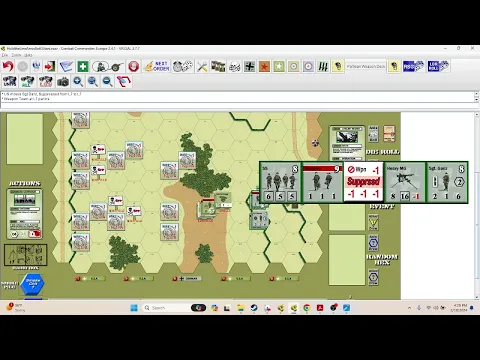Select the blue French roundel faction icon
This screenshot has height=360, width=480.
[308, 66]
